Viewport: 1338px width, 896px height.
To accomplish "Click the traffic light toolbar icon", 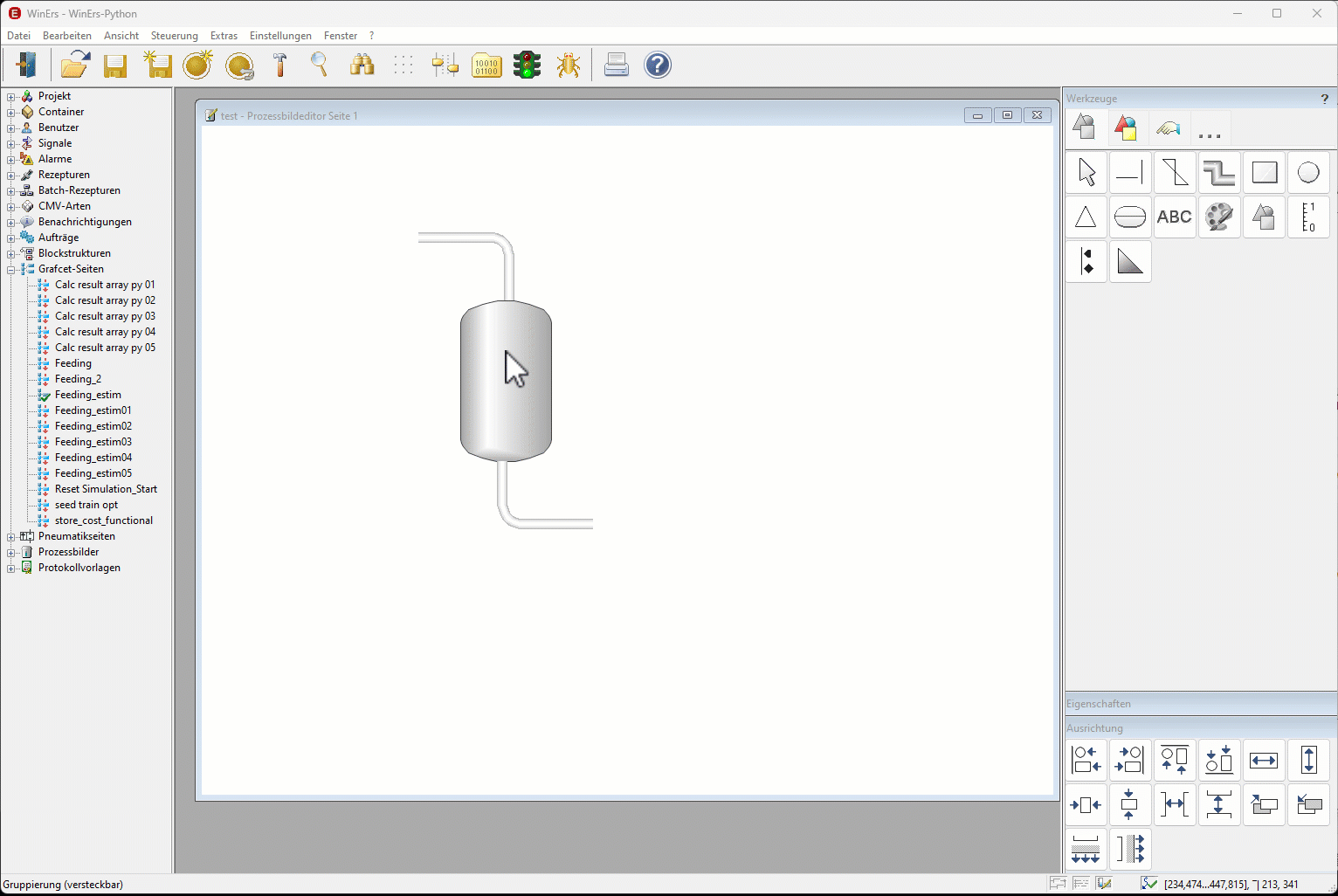I will point(527,65).
